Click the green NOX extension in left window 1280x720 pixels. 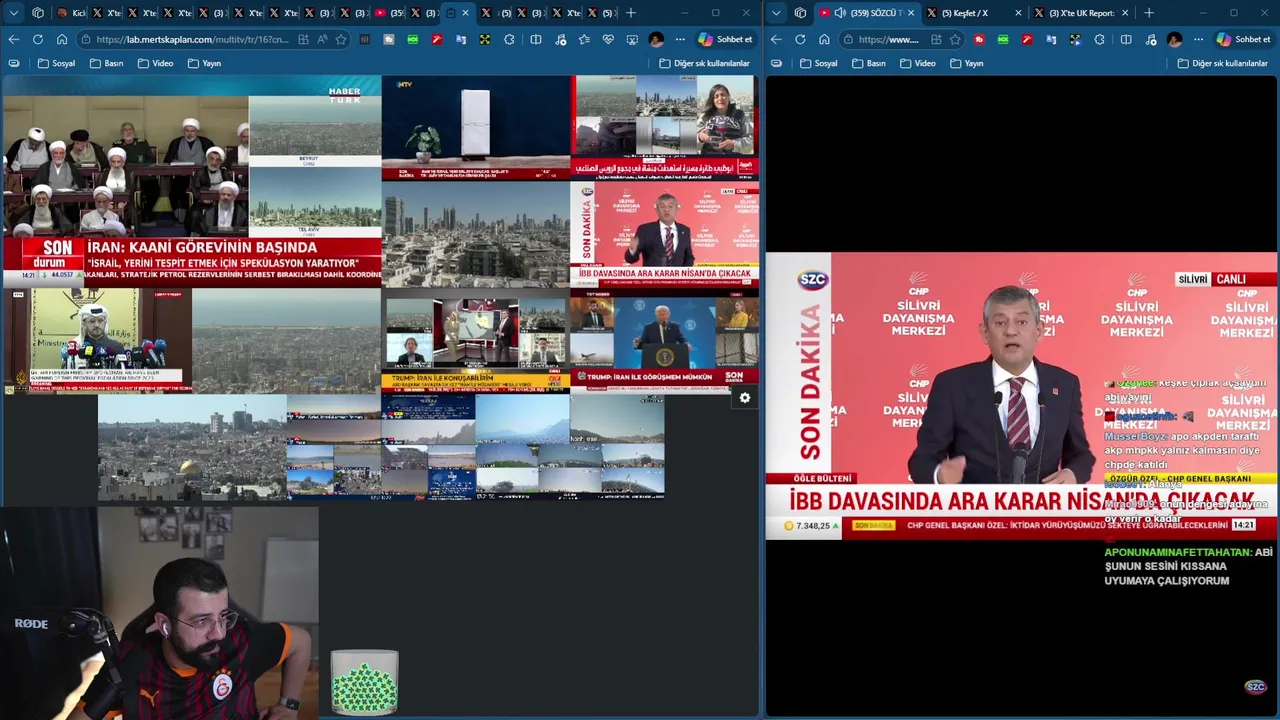point(413,39)
